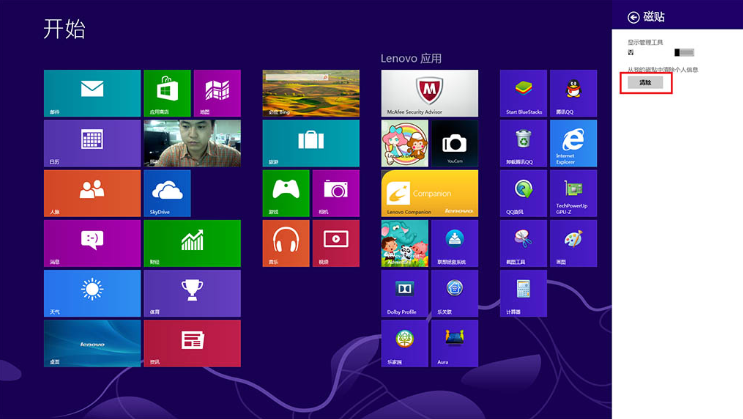The image size is (743, 419).
Task: Open the Xbox Games tile
Action: click(x=286, y=193)
